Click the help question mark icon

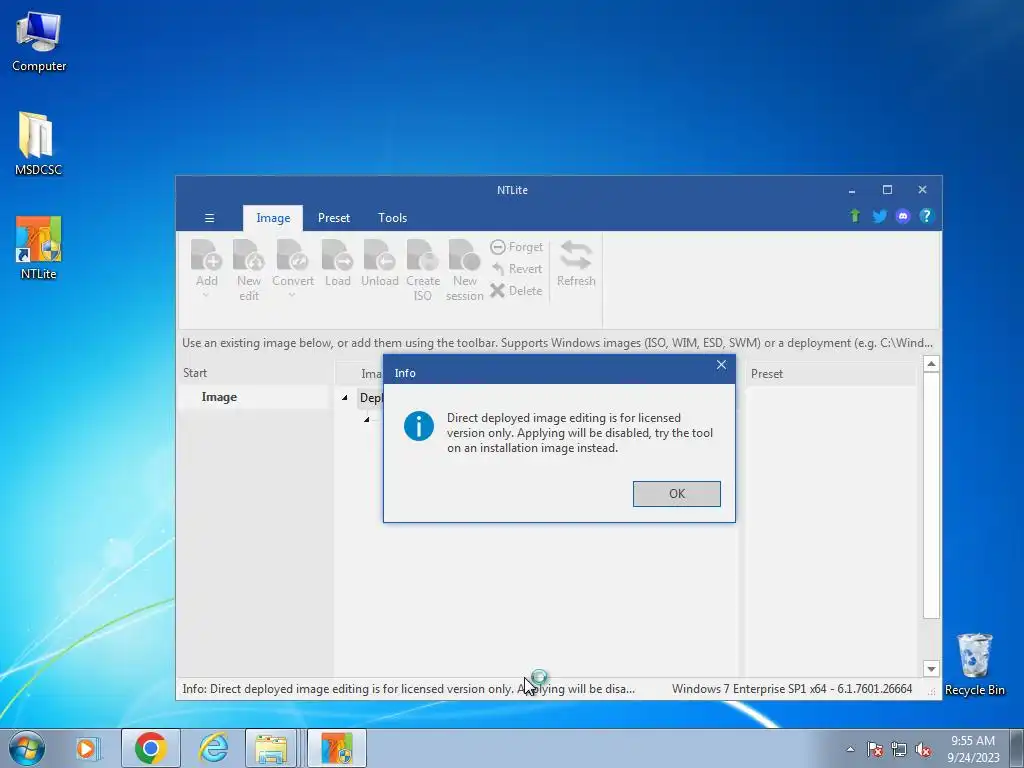[926, 216]
